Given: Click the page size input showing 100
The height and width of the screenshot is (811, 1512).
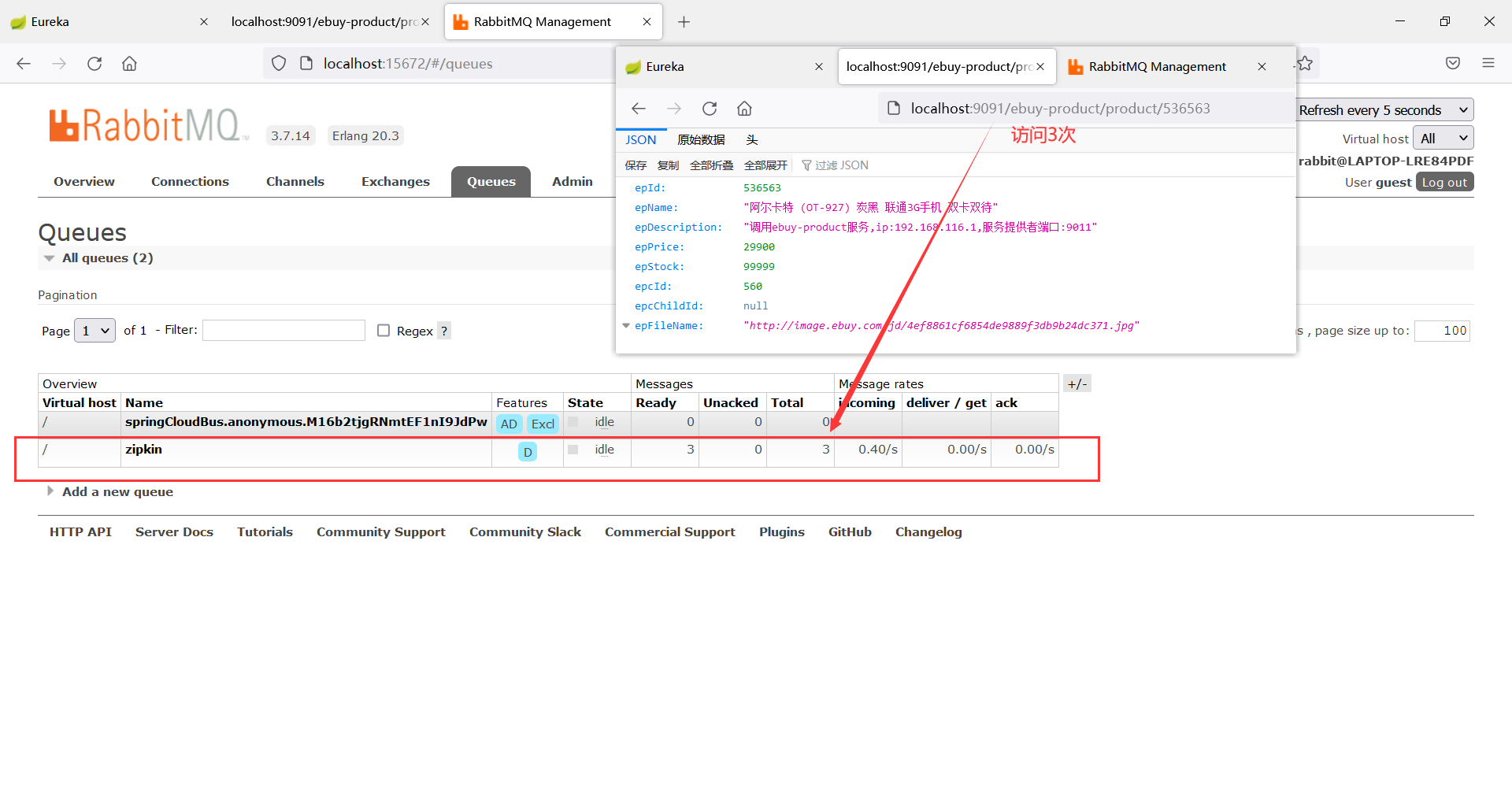Looking at the screenshot, I should (1442, 331).
